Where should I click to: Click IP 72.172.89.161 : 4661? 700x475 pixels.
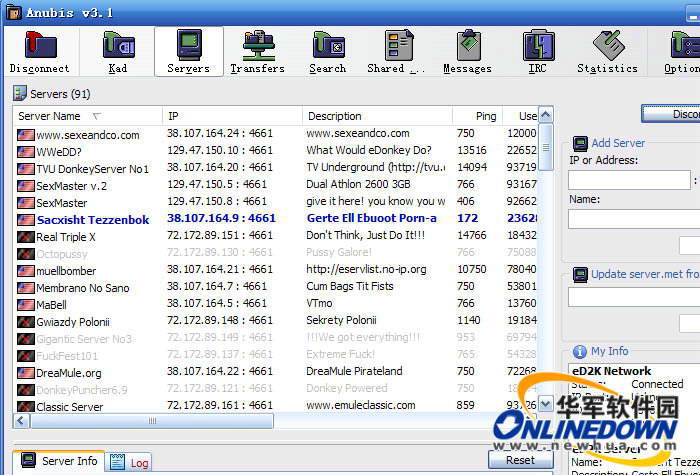pyautogui.click(x=220, y=405)
